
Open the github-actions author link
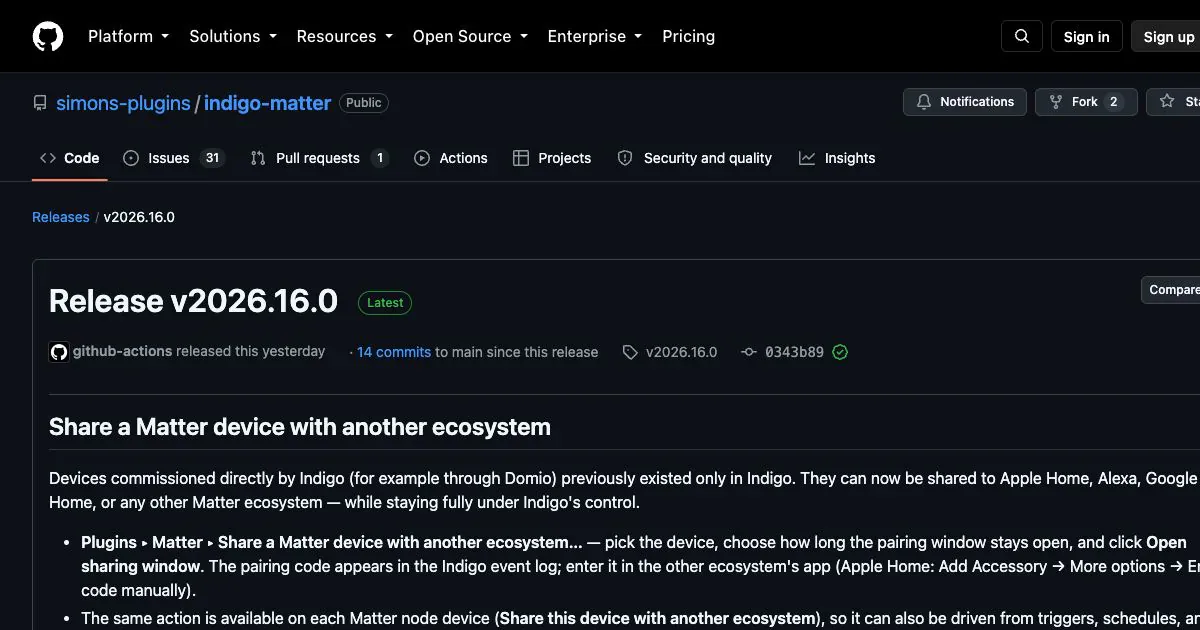[x=123, y=351]
